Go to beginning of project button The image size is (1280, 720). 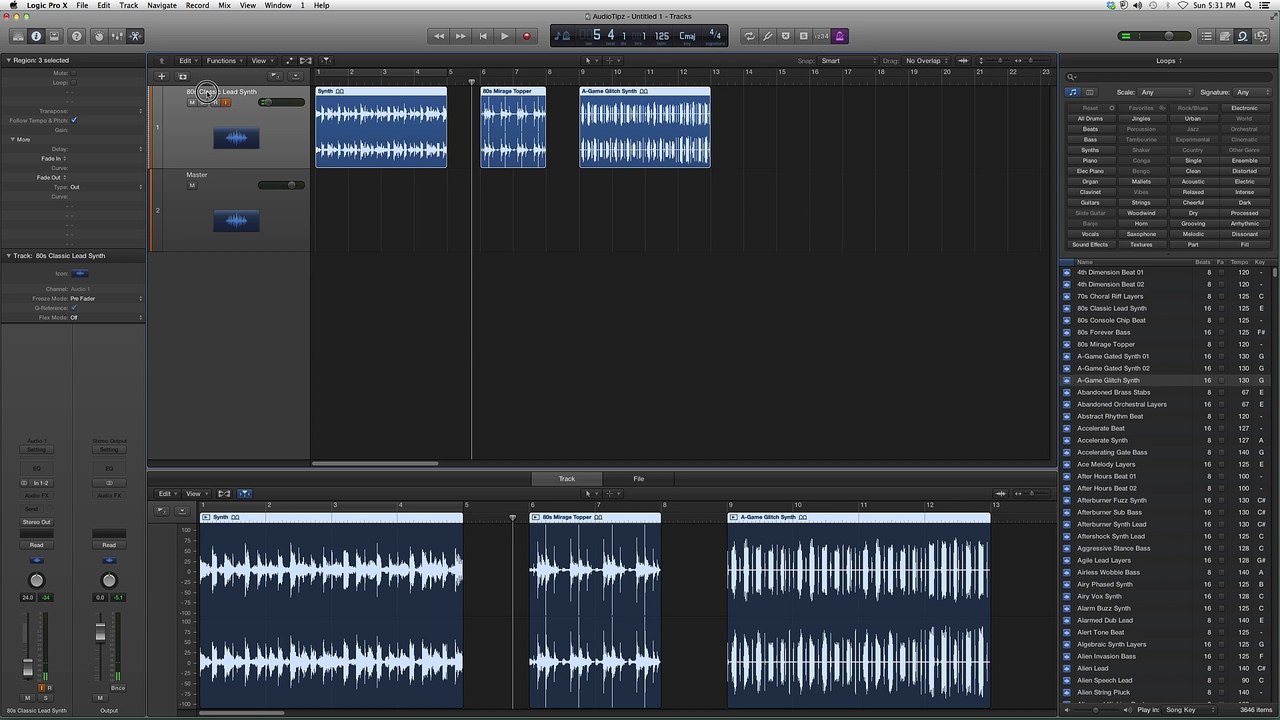[482, 36]
